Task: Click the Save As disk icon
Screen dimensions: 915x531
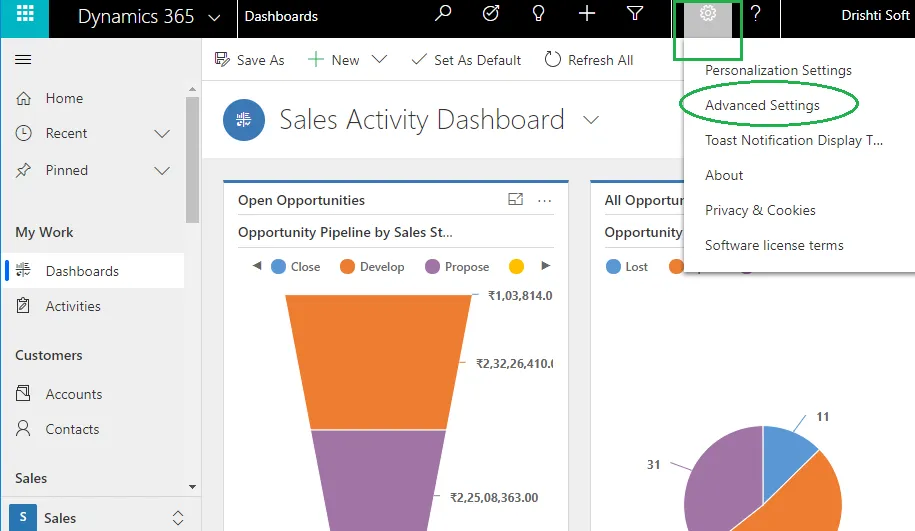Action: pos(222,60)
